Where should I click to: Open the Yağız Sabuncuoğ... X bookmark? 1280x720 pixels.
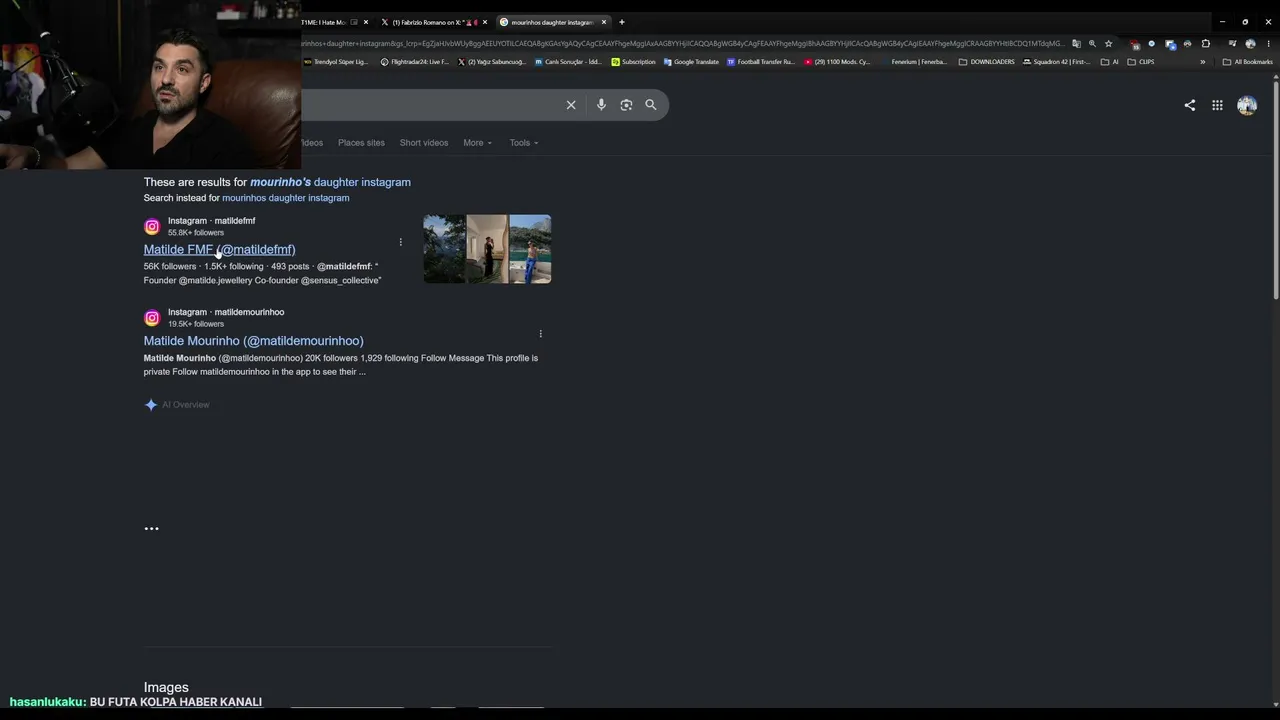pos(492,62)
